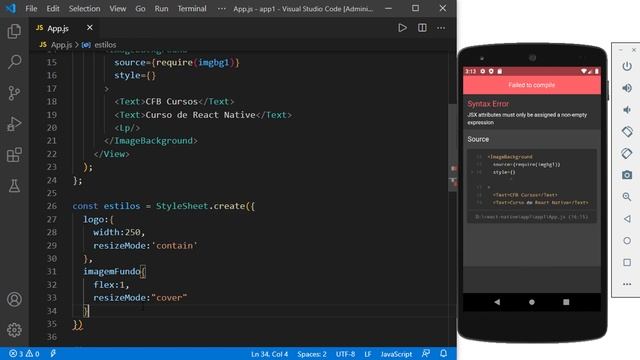This screenshot has width=640, height=360.
Task: Open Go to Line via Ln 34, Col 4
Action: click(269, 354)
